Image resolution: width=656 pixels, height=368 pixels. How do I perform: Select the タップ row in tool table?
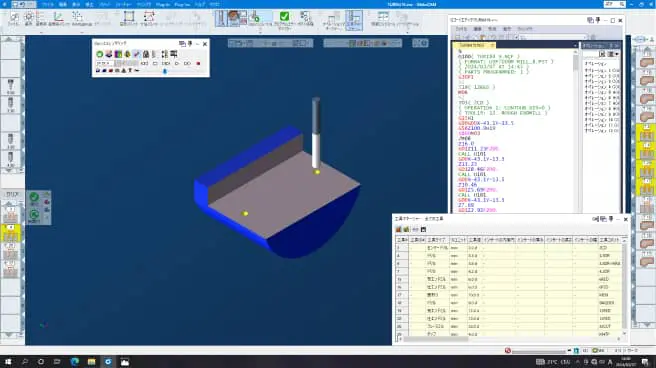(509, 334)
